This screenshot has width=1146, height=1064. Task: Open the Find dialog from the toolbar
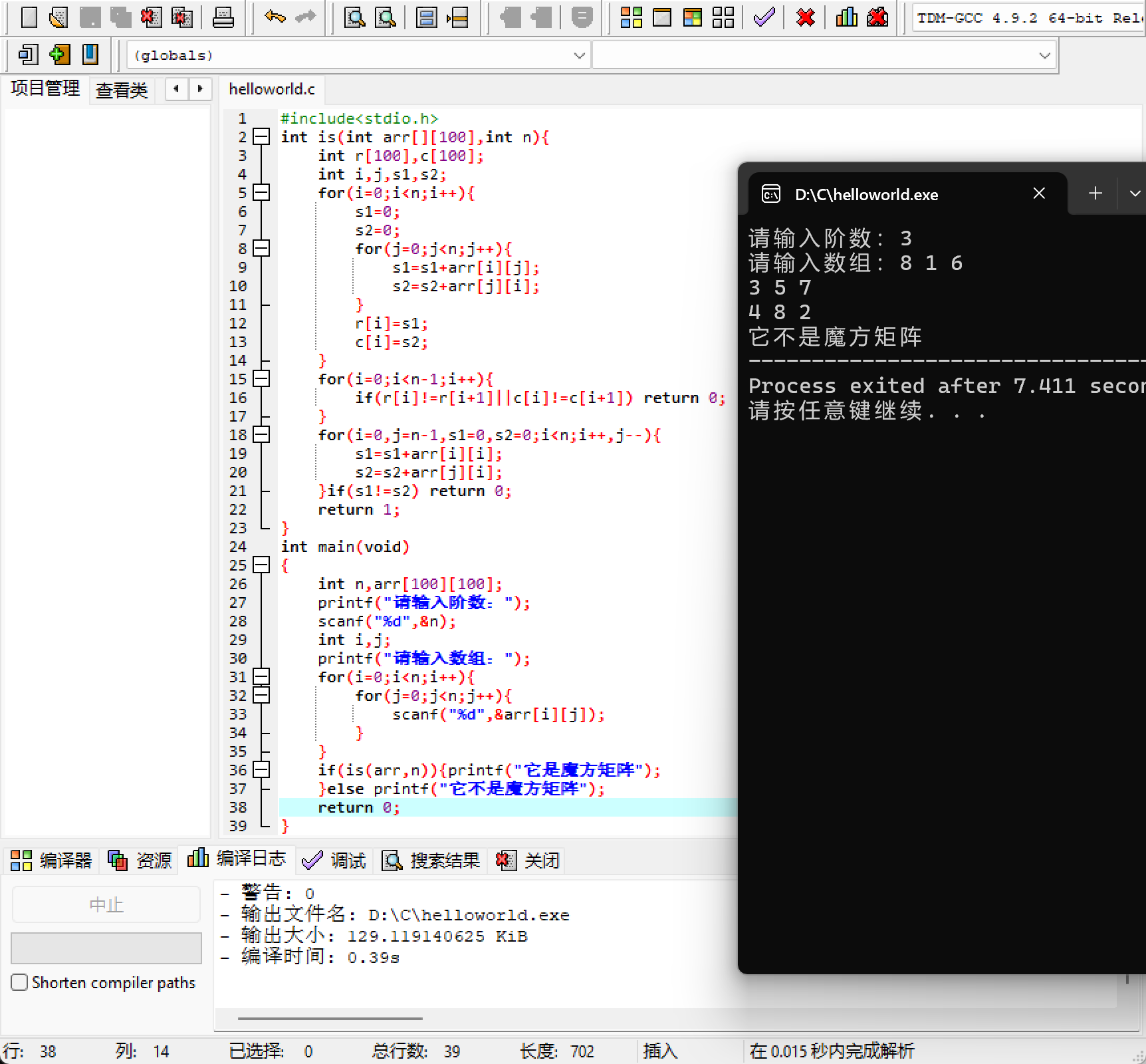[x=354, y=17]
